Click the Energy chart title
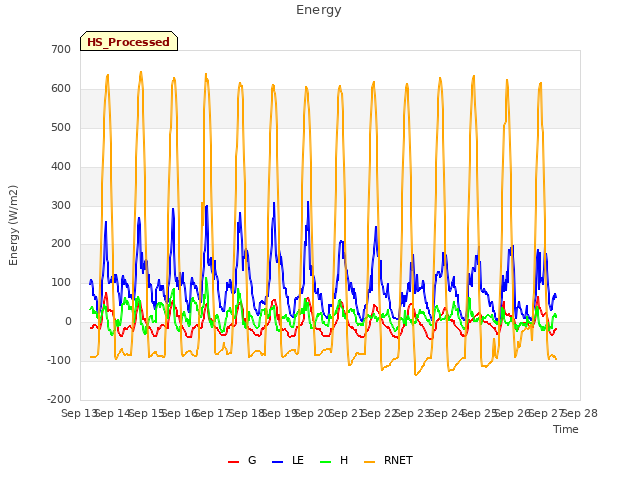This screenshot has width=640, height=480. pyautogui.click(x=319, y=10)
